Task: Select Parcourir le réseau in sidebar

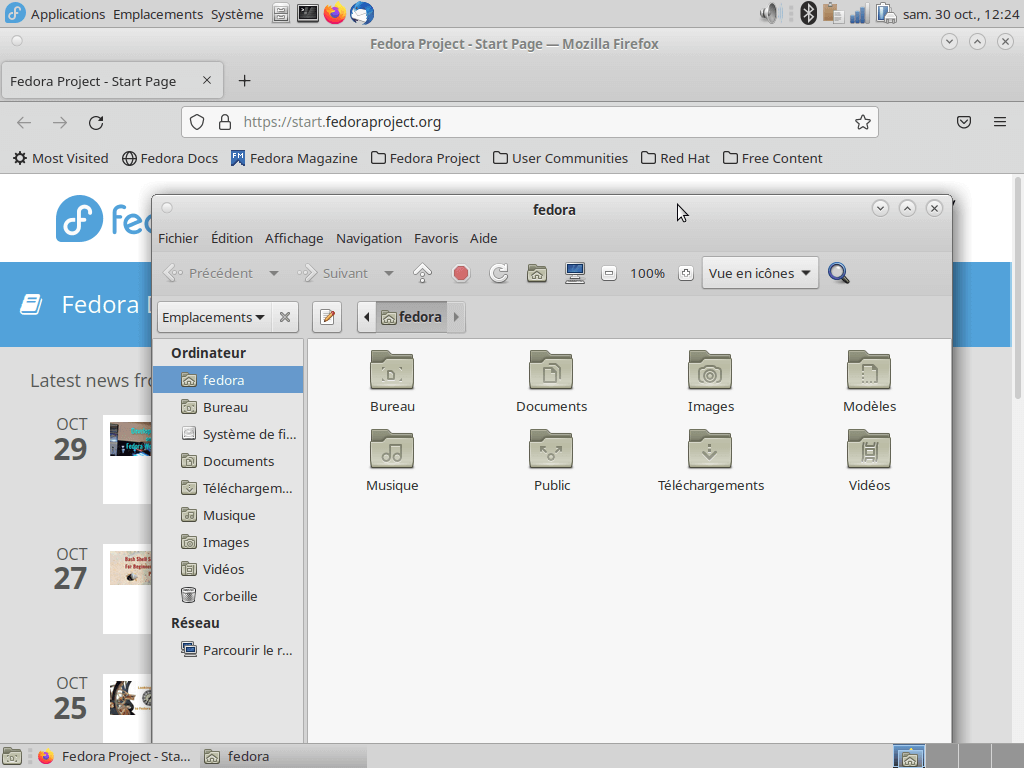Action: (228, 650)
